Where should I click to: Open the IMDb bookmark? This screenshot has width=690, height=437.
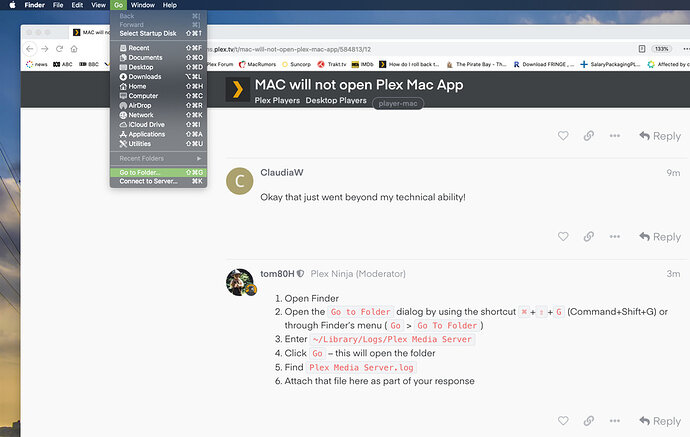pos(363,64)
